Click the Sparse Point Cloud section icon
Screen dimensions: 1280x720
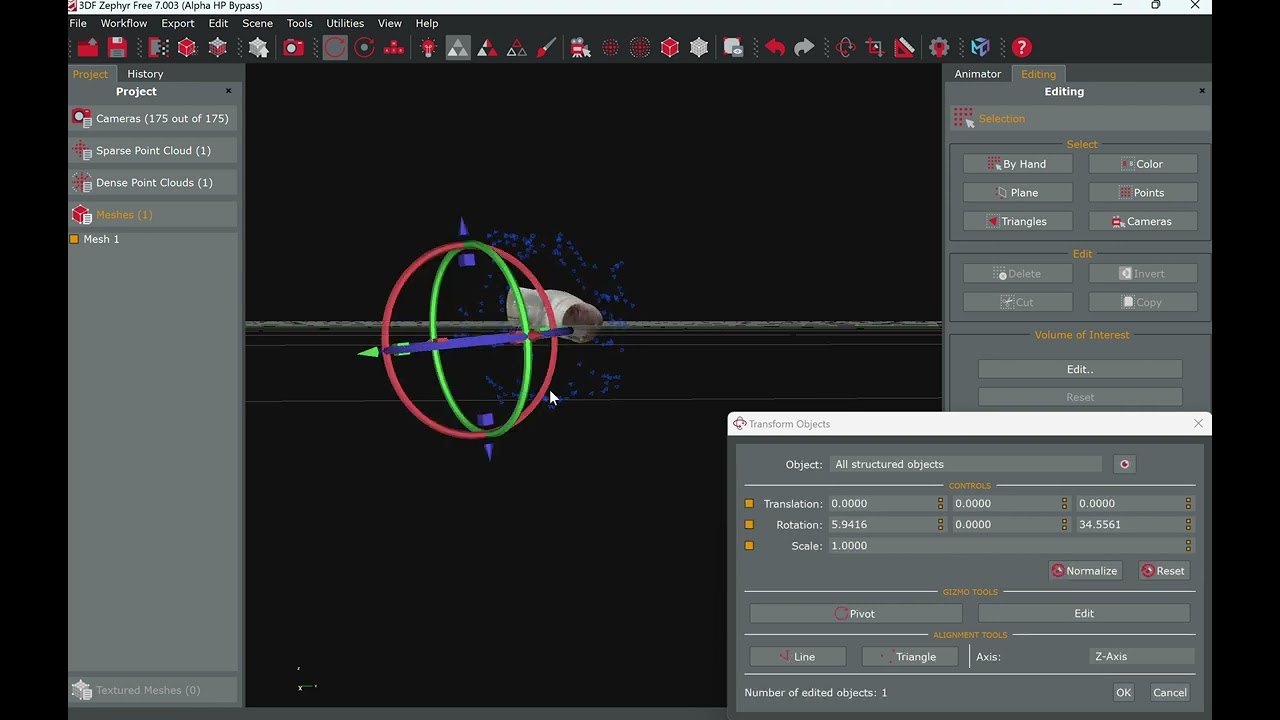click(x=82, y=150)
